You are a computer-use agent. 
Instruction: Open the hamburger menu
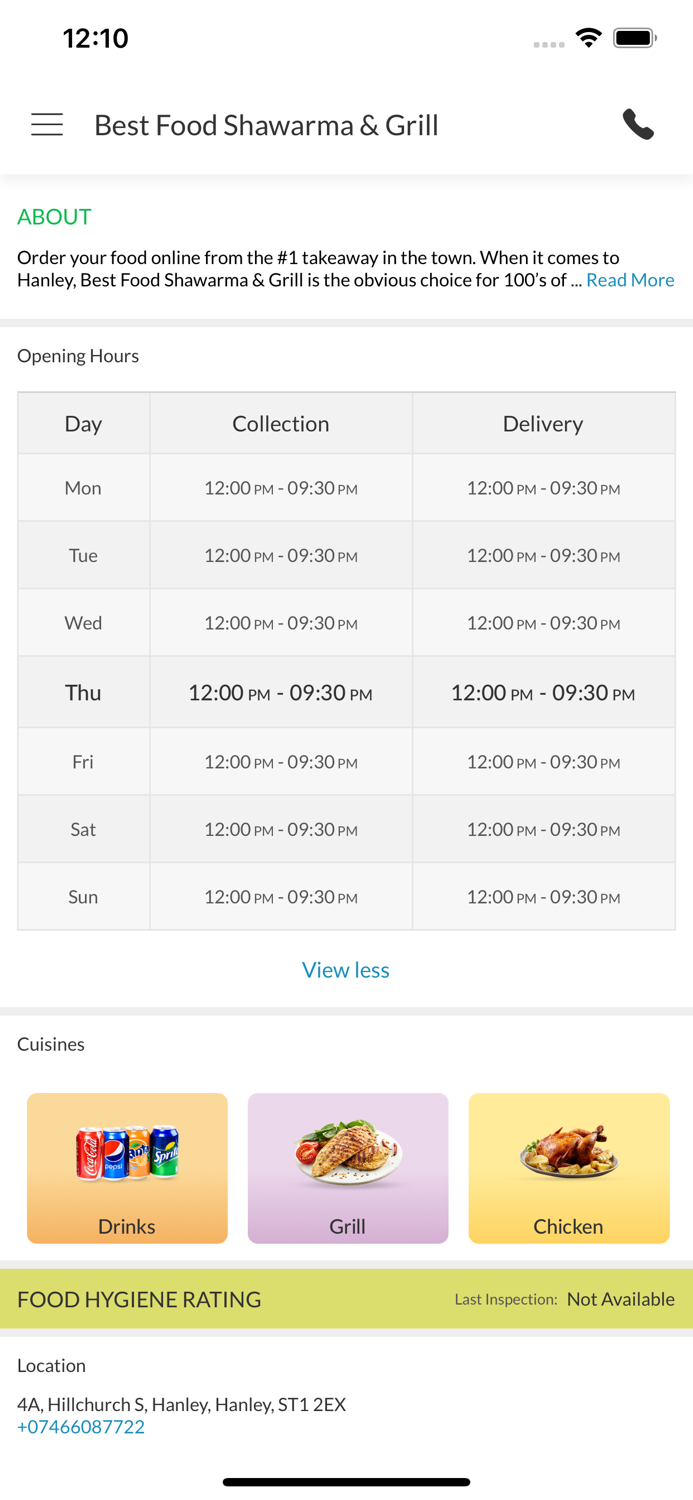pyautogui.click(x=47, y=125)
